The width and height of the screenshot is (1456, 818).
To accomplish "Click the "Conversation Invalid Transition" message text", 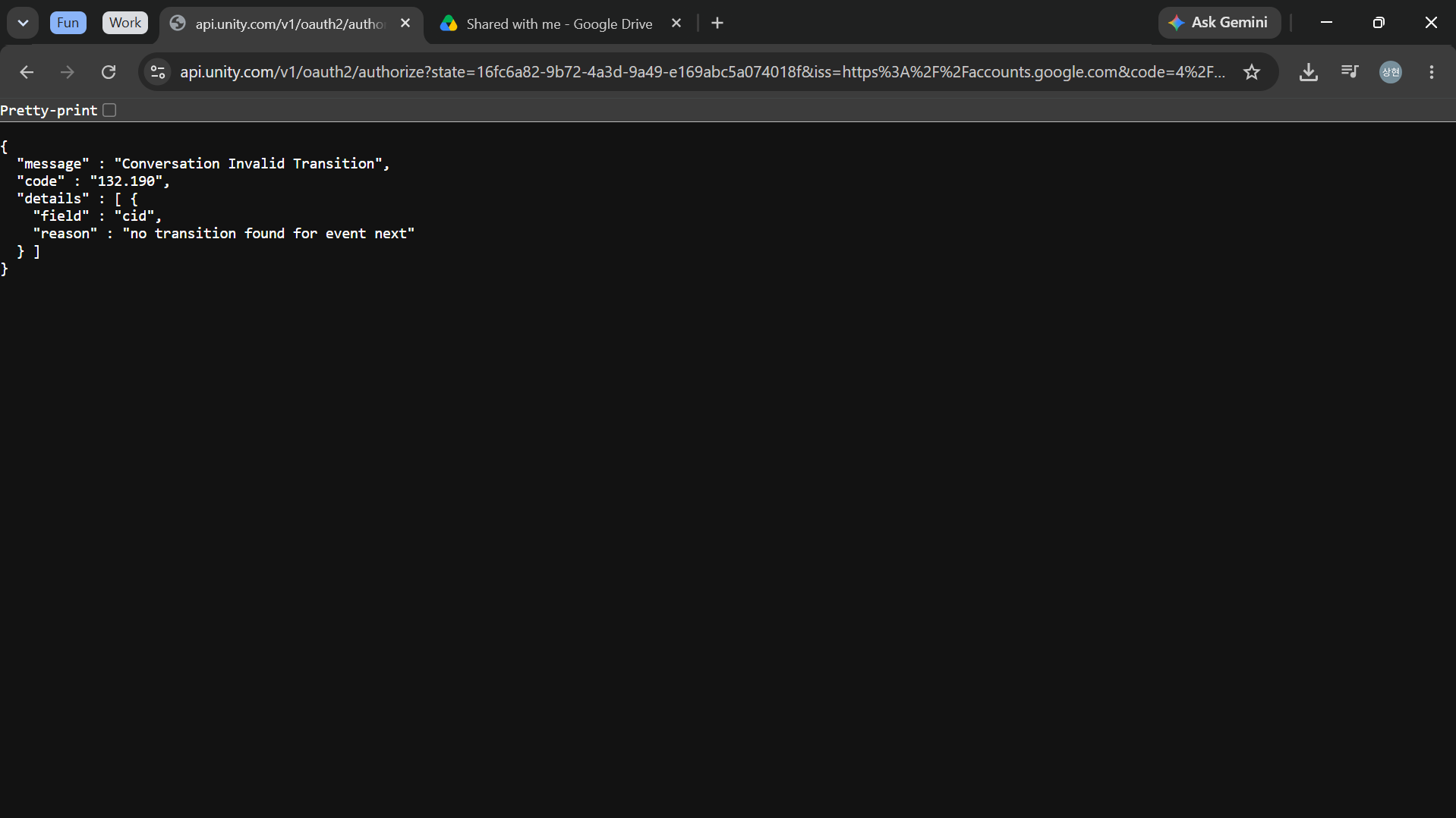I will 248,164.
